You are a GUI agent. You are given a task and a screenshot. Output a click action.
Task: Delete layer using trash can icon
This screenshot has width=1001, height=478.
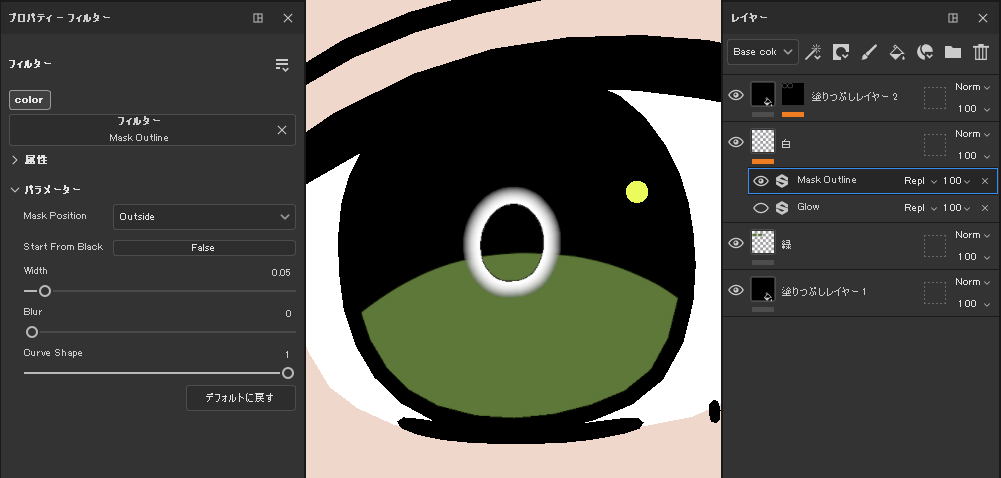click(x=980, y=52)
